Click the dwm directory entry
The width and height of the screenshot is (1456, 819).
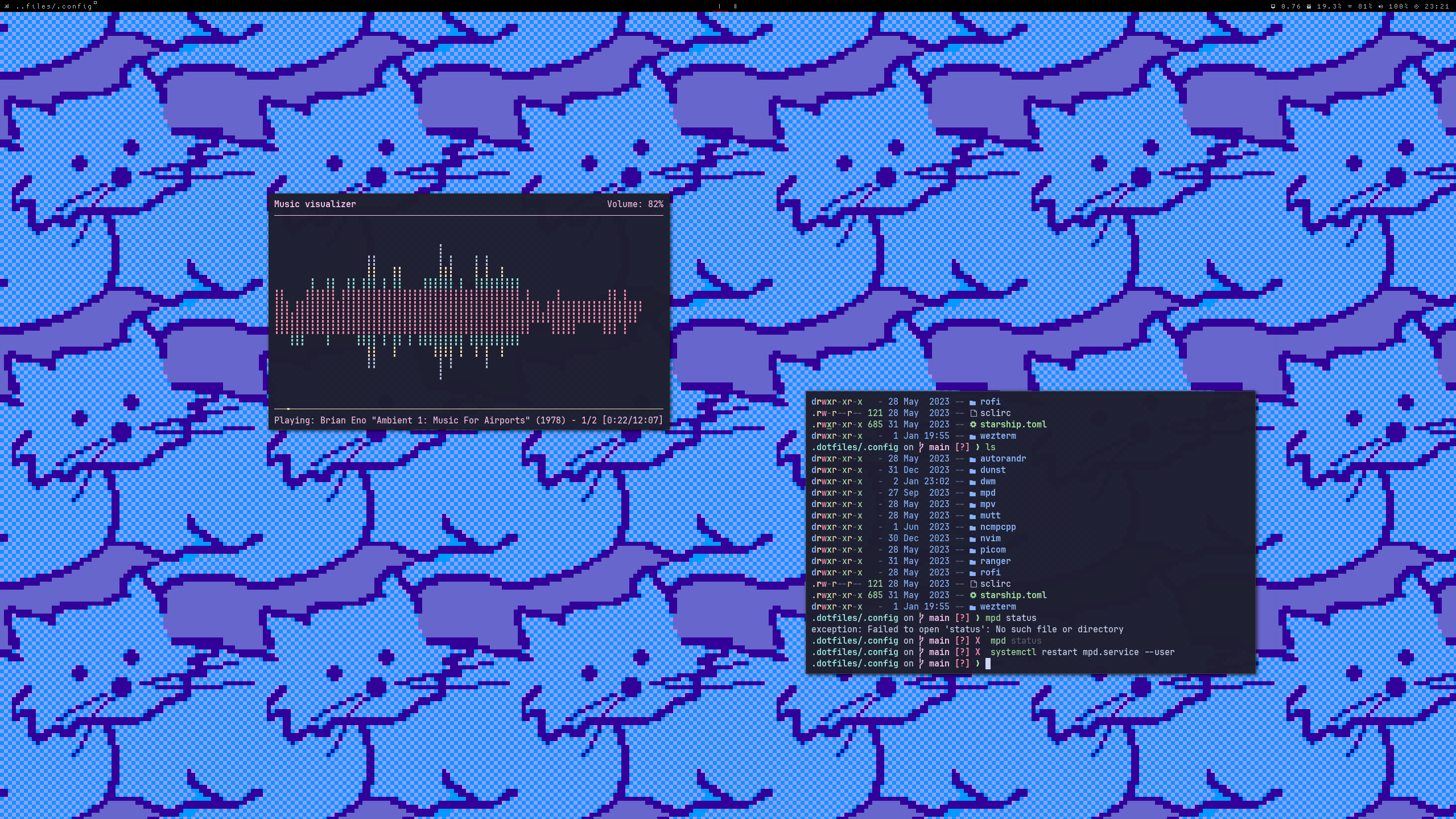tap(987, 481)
